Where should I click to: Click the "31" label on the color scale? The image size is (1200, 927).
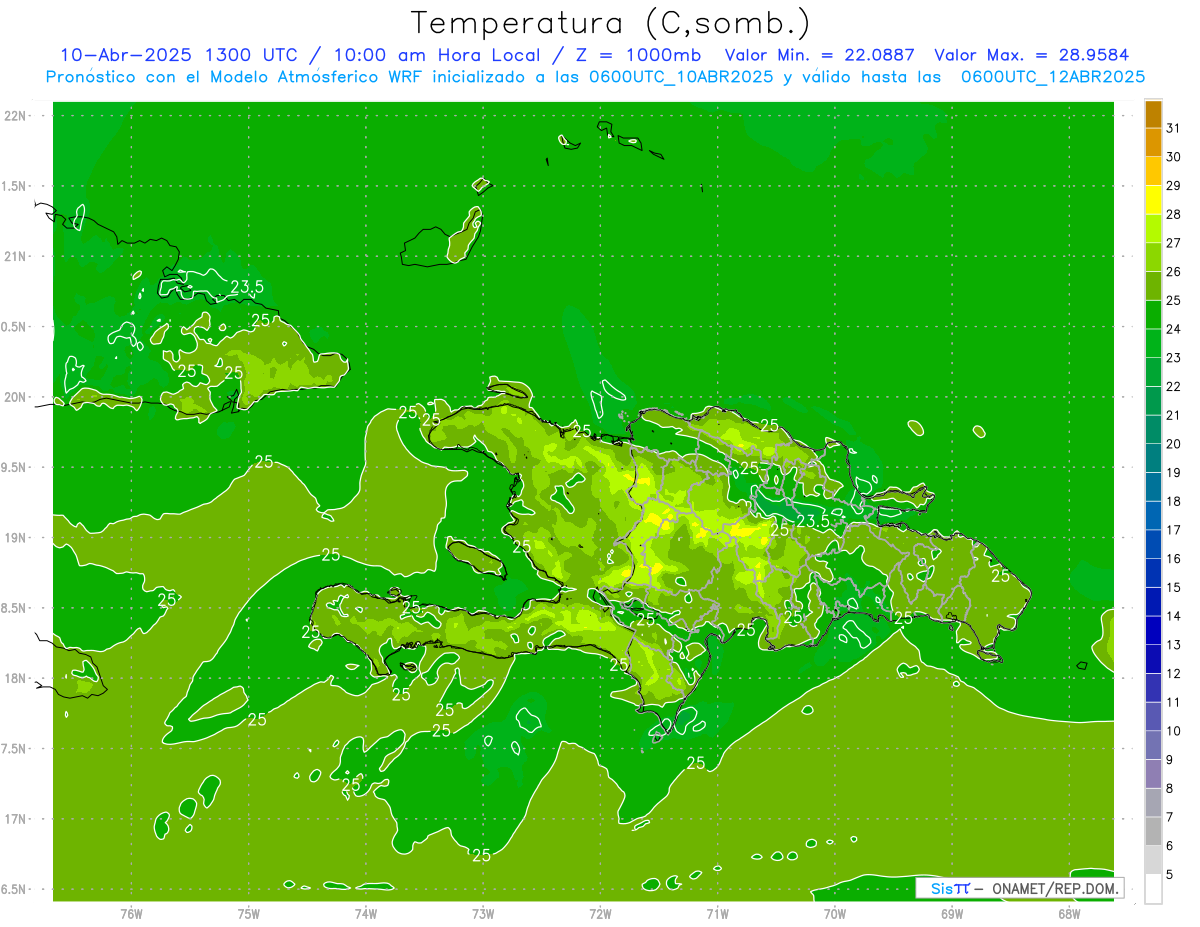click(1174, 128)
